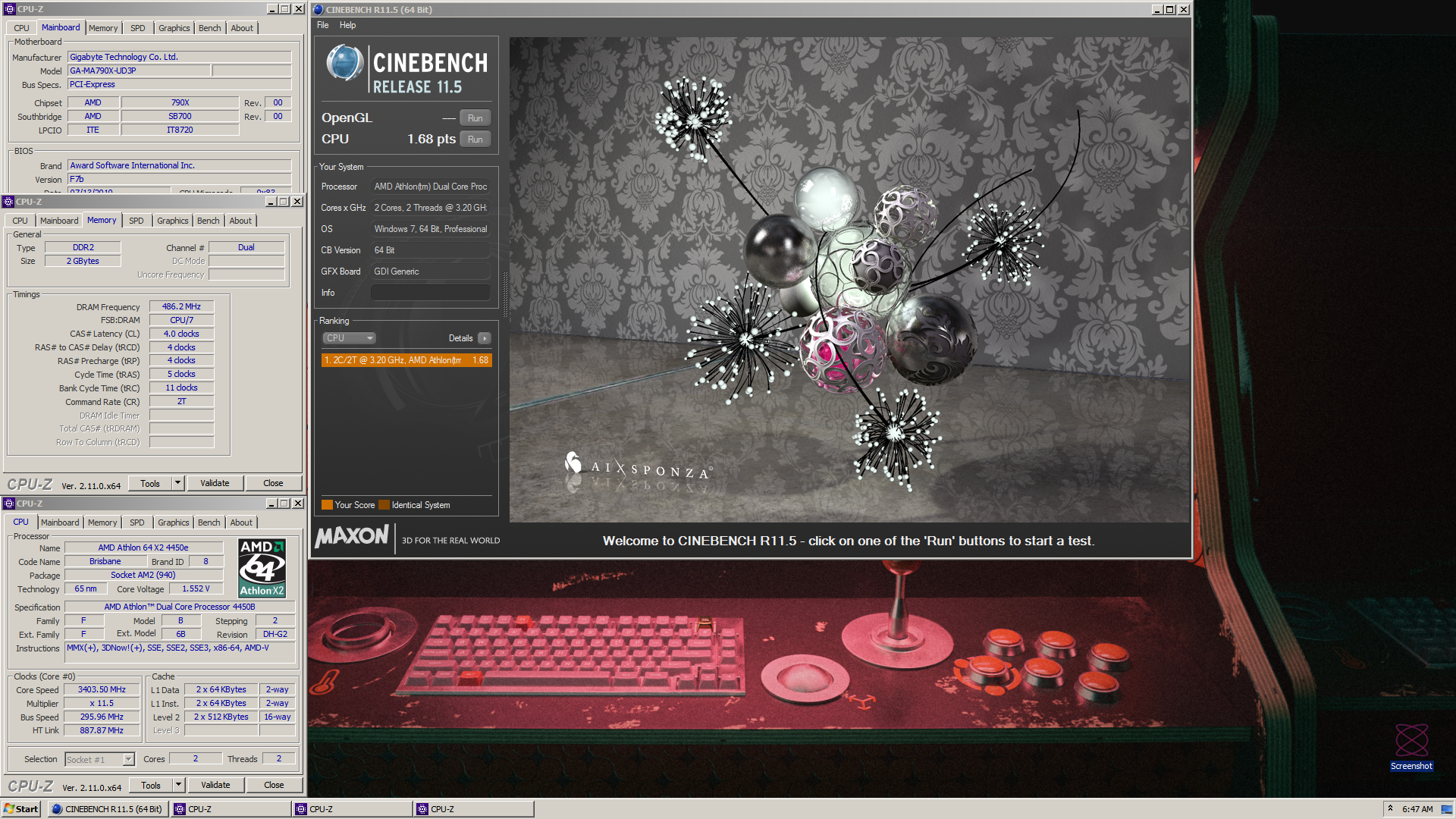Image resolution: width=1456 pixels, height=819 pixels.
Task: Click the MAXON logo in Cinebench
Action: coord(352,537)
